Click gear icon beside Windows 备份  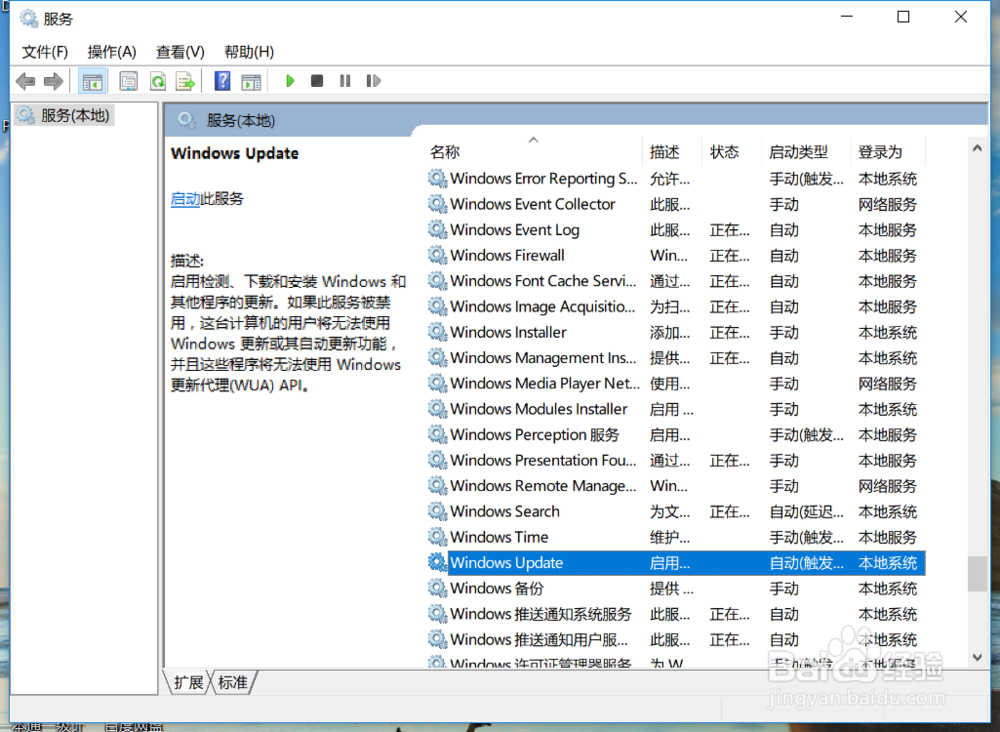tap(438, 587)
